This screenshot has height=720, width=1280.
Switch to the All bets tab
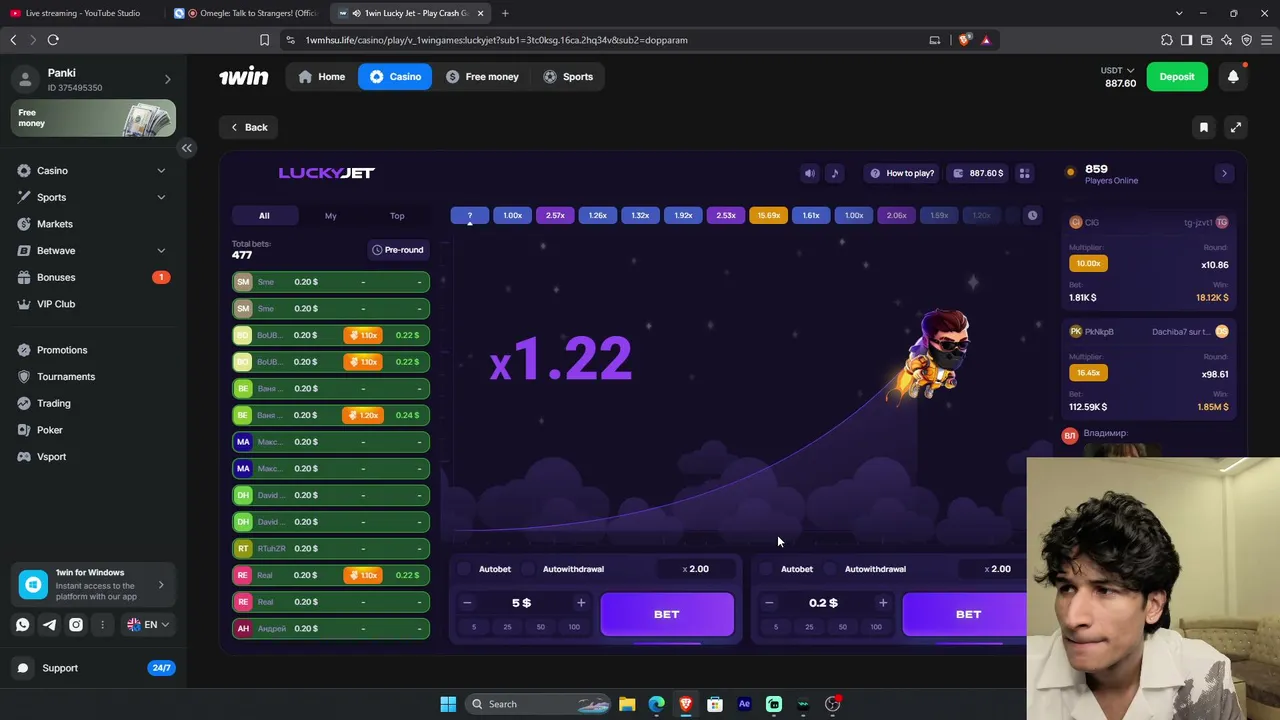point(264,216)
